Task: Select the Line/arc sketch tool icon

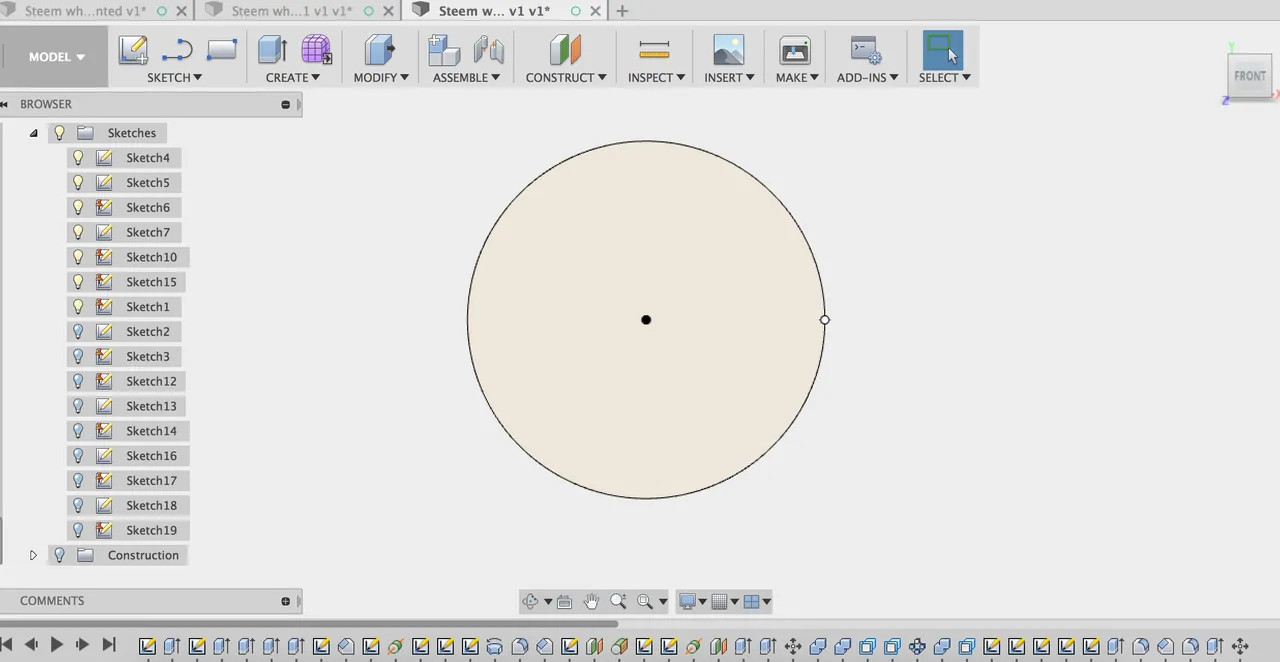Action: coord(177,50)
